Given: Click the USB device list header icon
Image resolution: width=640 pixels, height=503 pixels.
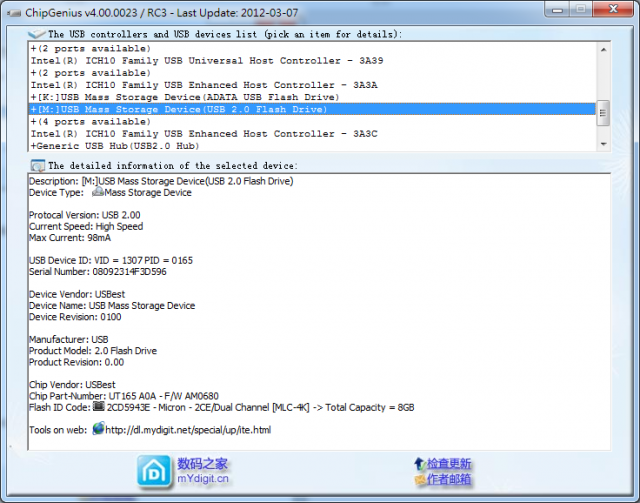Looking at the screenshot, I should click(x=37, y=33).
